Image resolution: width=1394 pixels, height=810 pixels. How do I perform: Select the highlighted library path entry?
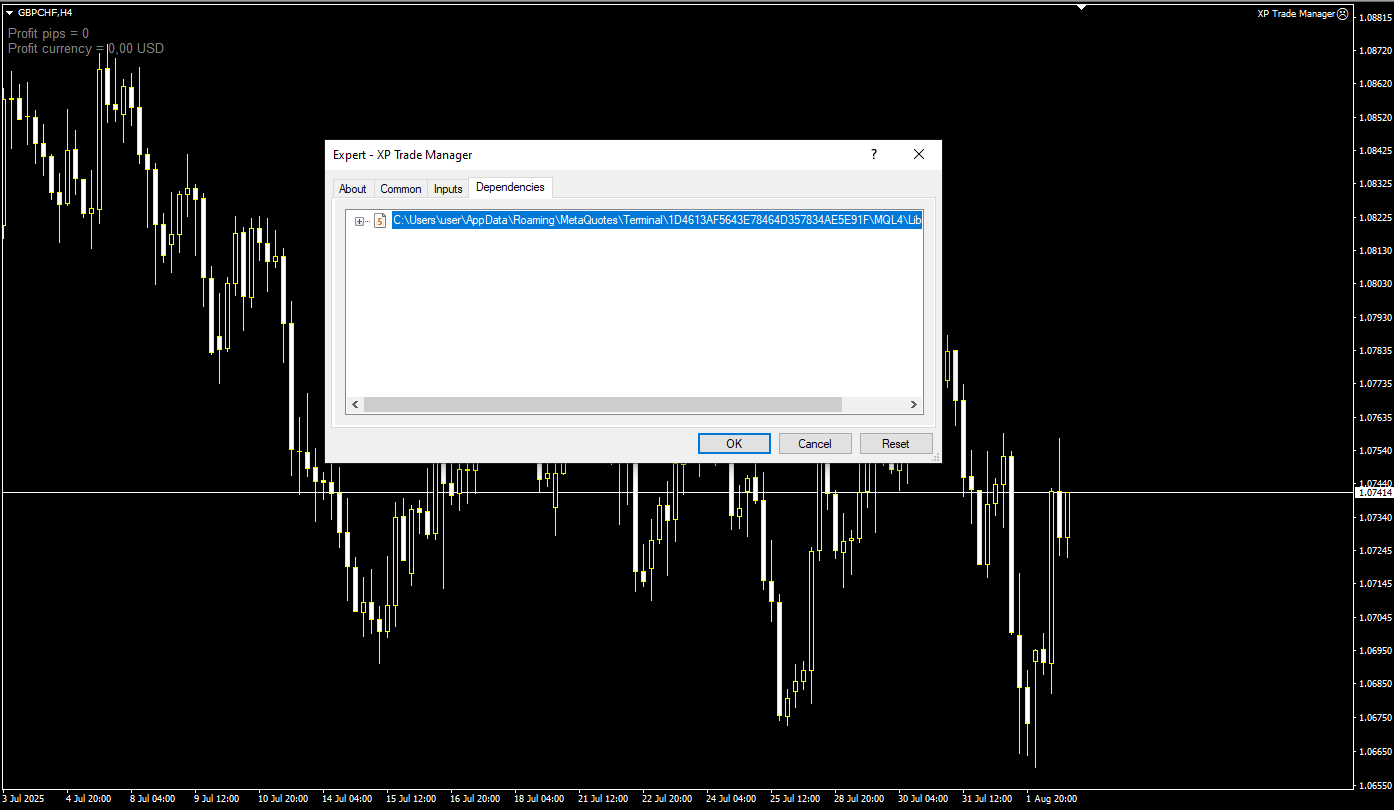(657, 219)
